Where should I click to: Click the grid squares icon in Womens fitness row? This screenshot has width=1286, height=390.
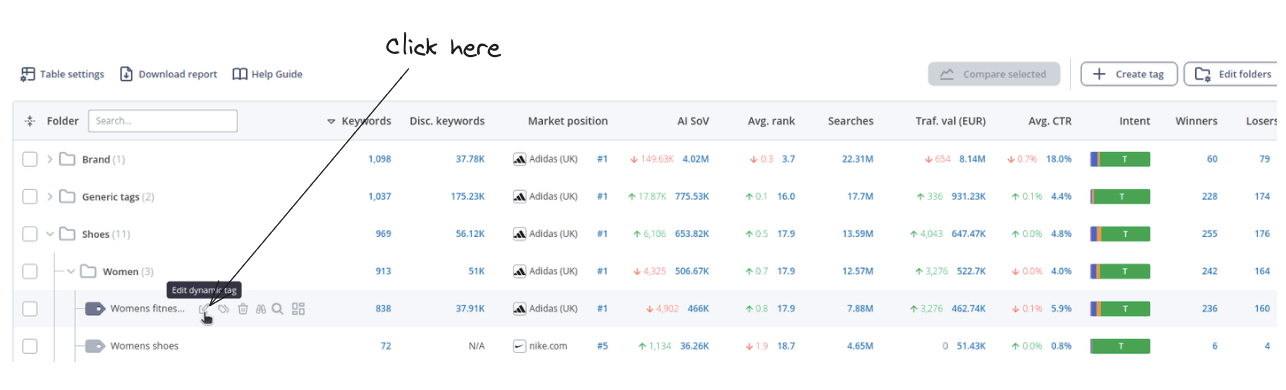[x=298, y=309]
